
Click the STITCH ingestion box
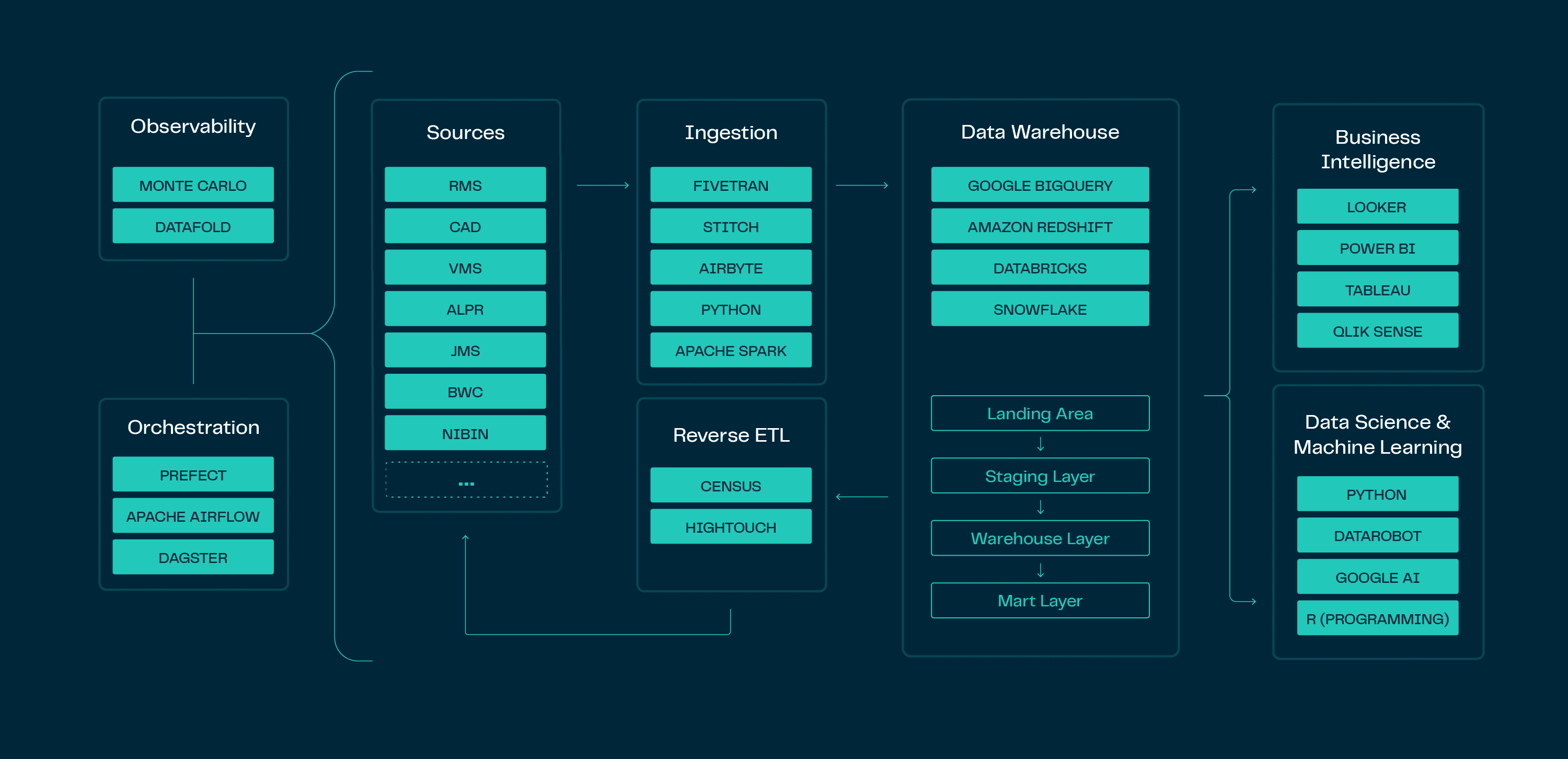[x=731, y=226]
